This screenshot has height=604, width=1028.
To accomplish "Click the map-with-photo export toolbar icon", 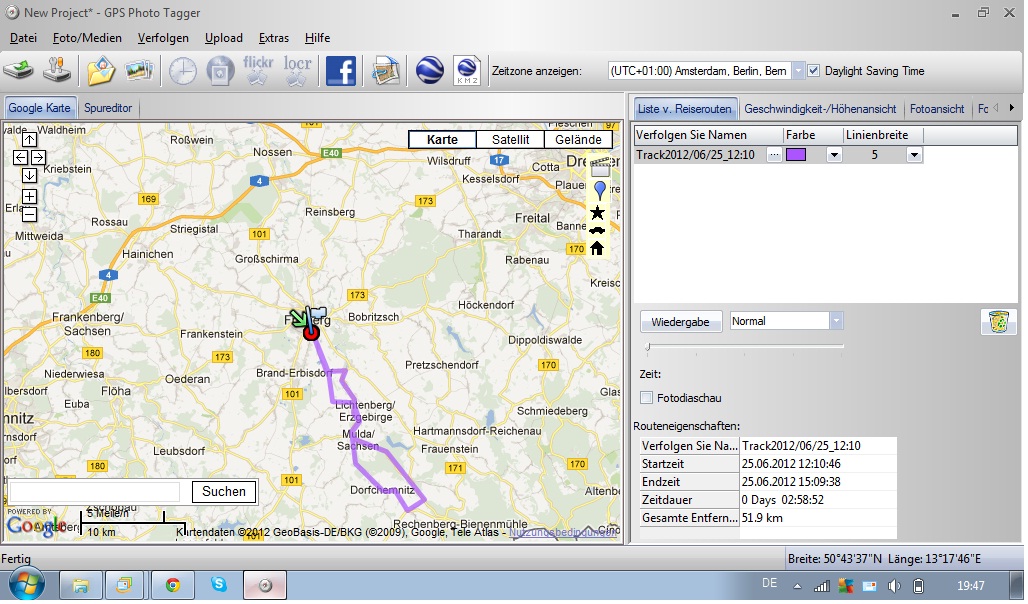I will (386, 71).
